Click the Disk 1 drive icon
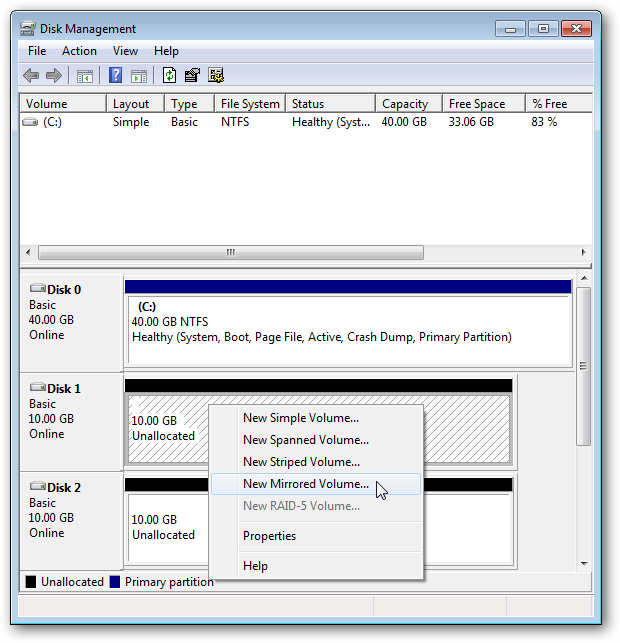This screenshot has height=643, width=620. click(38, 387)
